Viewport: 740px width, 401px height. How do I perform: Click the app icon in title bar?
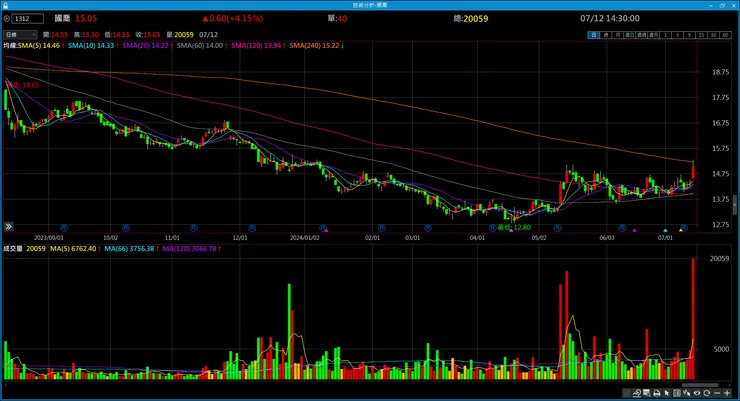click(x=5, y=5)
